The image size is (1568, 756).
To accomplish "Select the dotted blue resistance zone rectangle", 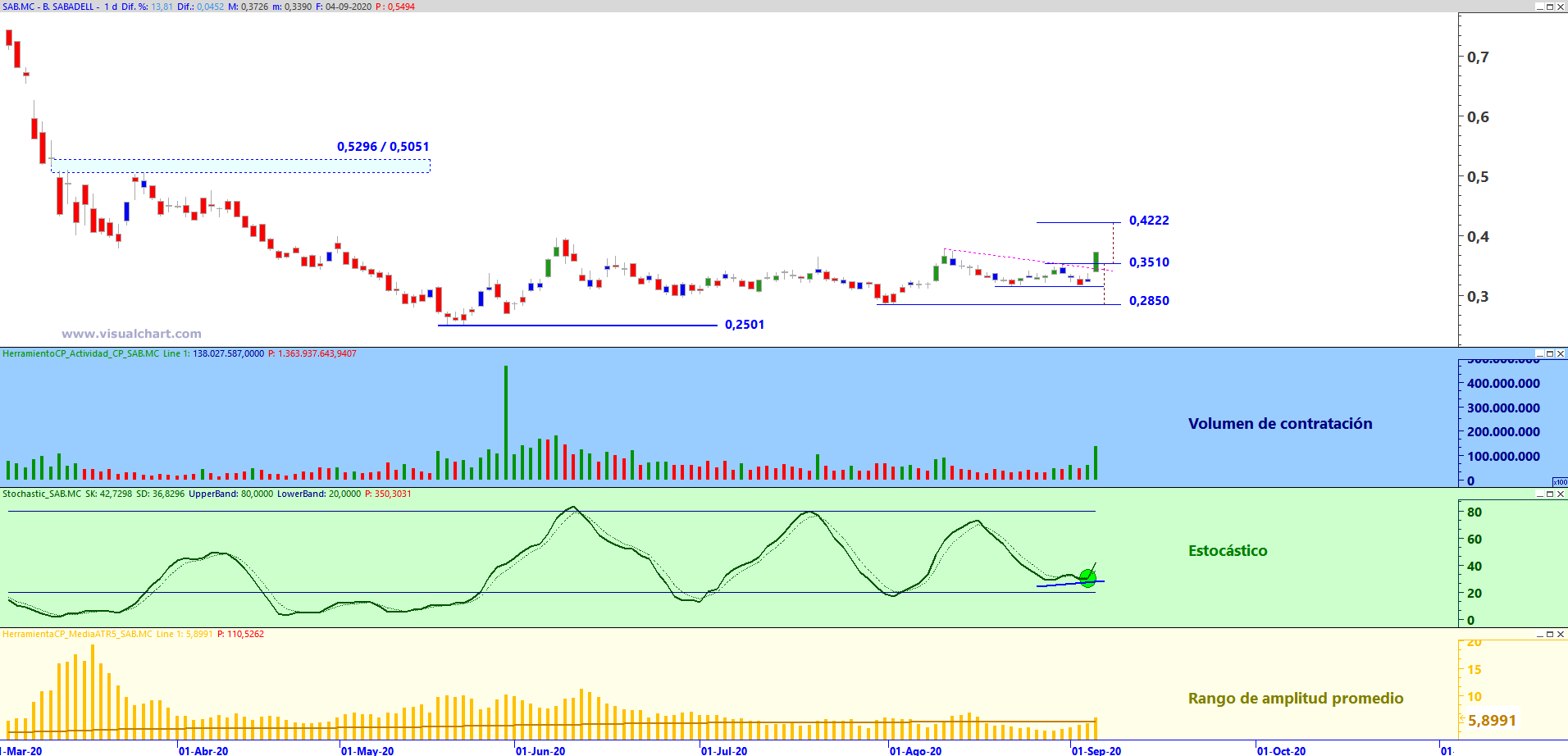I will click(240, 166).
